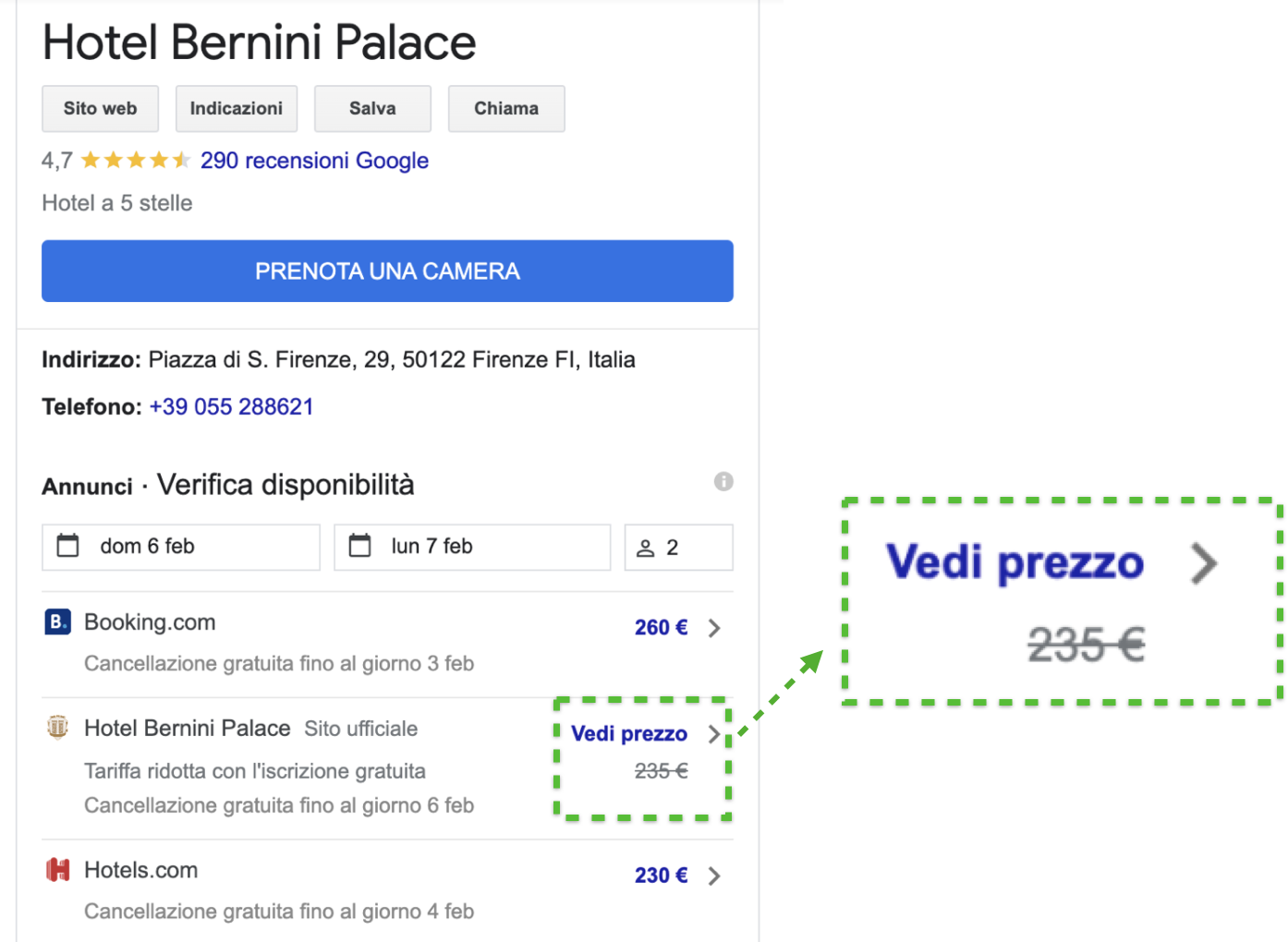The height and width of the screenshot is (942, 1288).
Task: Click the check-out calendar icon
Action: 360,546
